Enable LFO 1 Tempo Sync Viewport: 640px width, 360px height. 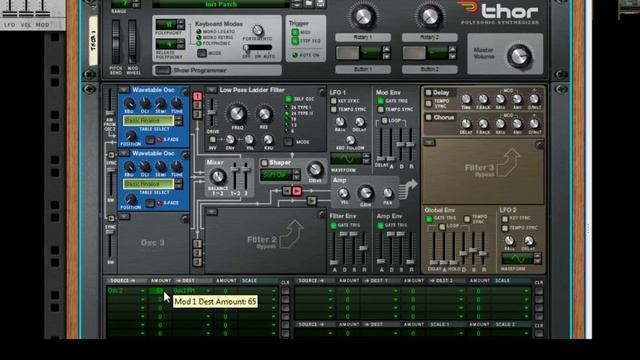click(x=334, y=109)
